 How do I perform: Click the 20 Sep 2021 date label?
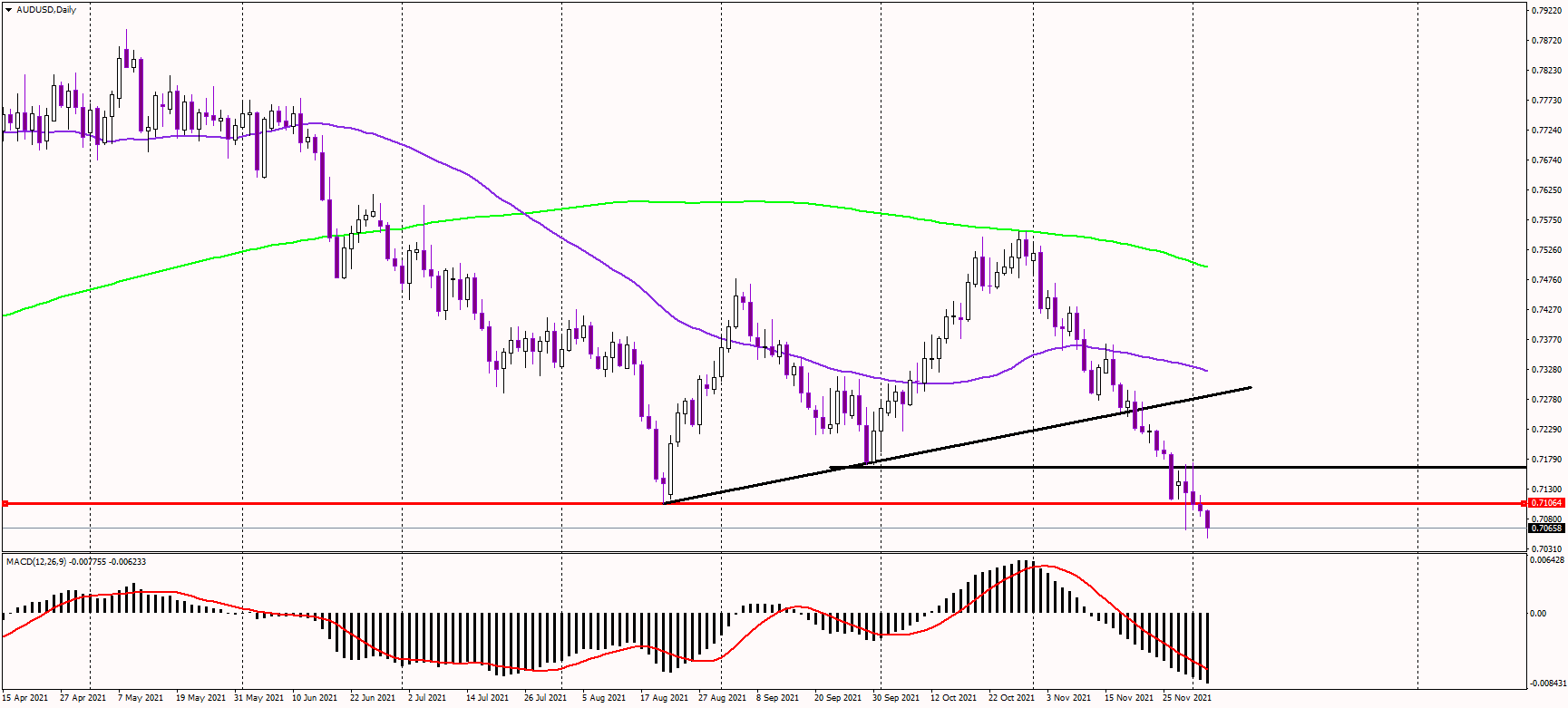click(x=838, y=698)
